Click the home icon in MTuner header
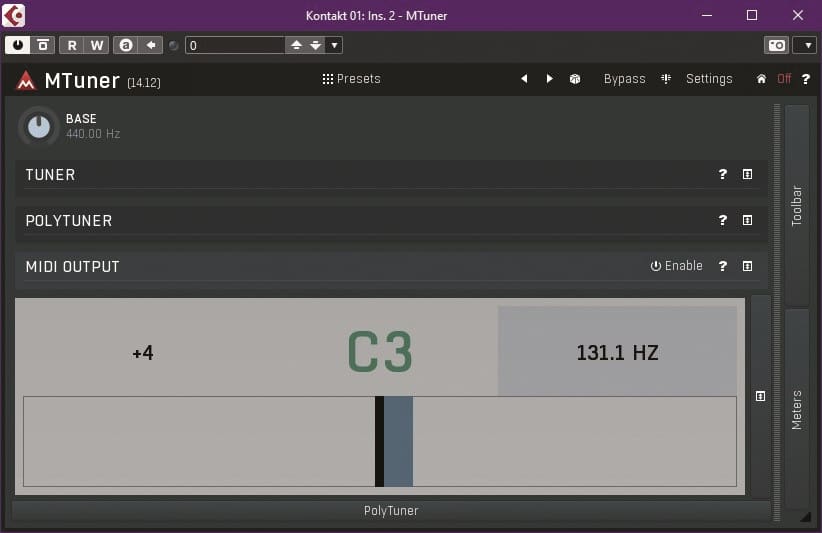822x533 pixels. [x=761, y=79]
